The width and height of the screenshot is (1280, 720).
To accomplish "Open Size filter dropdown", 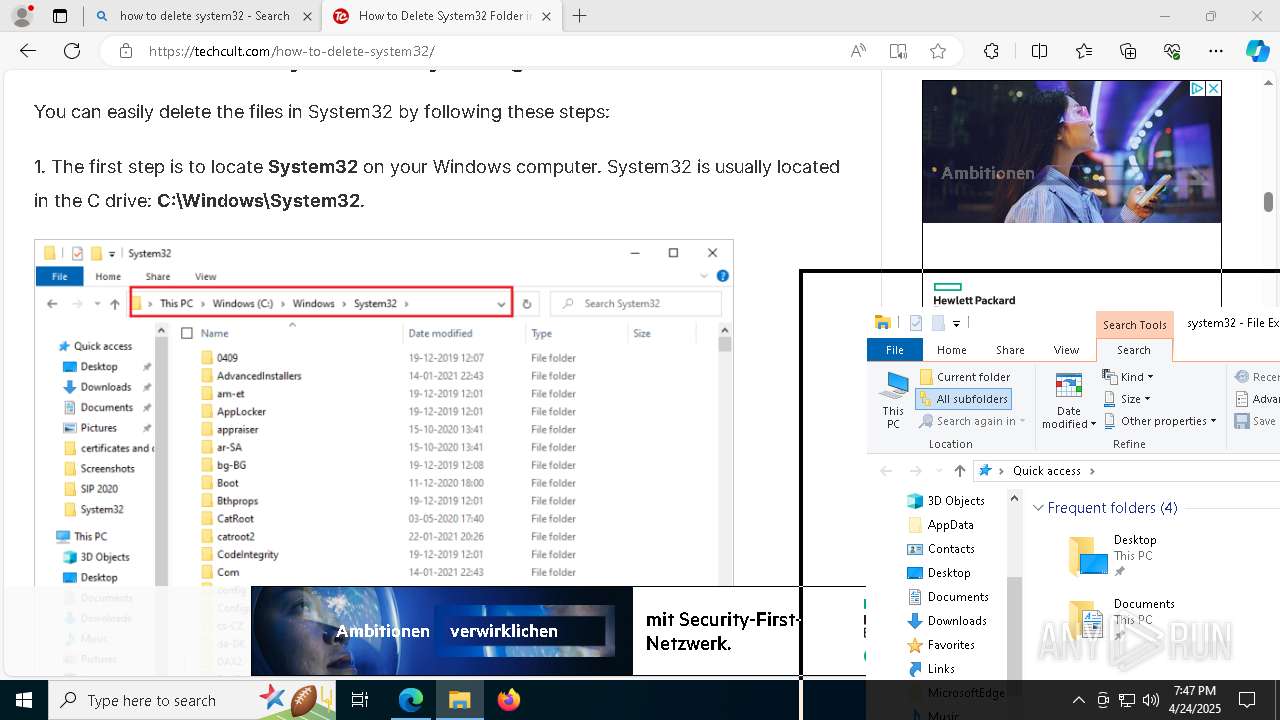I will (1127, 398).
